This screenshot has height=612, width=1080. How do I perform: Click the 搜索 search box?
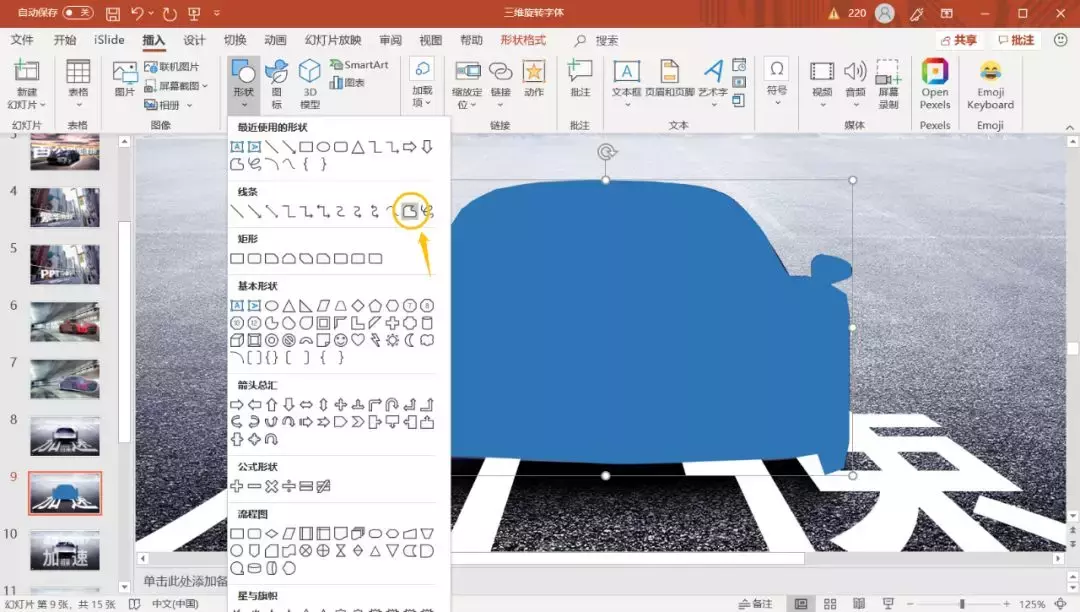click(597, 41)
